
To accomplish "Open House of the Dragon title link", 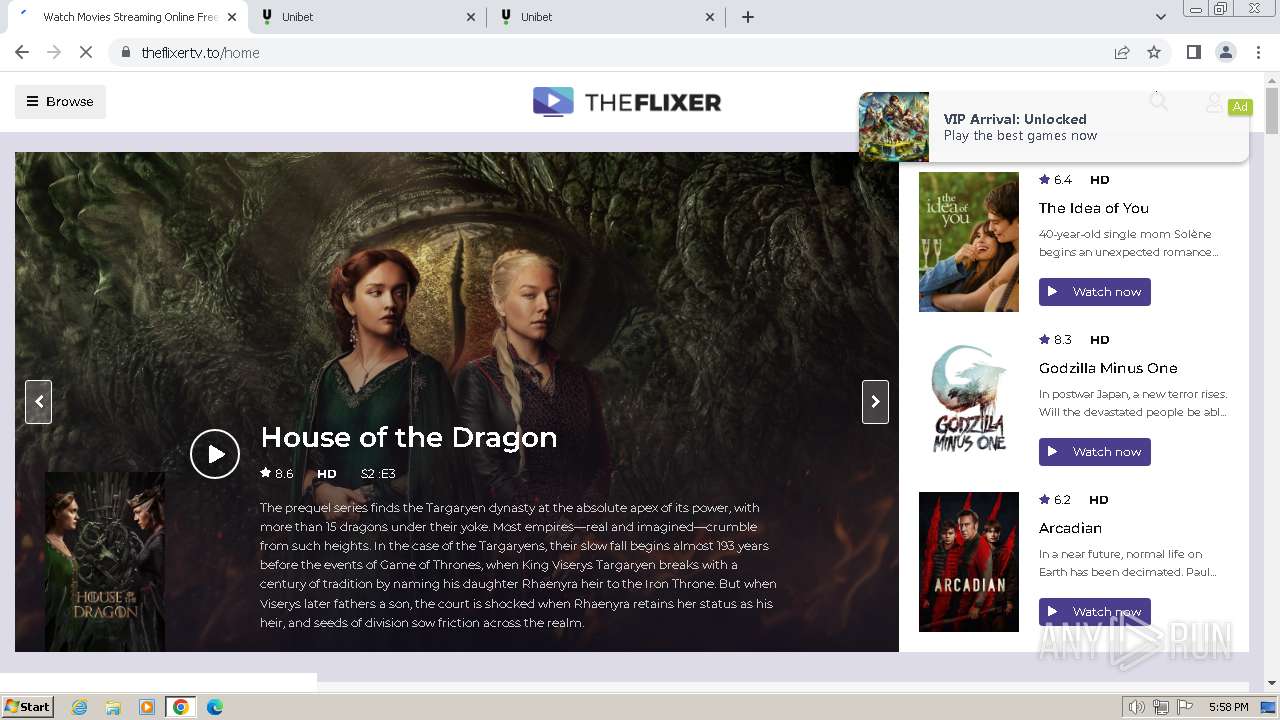I will 409,437.
